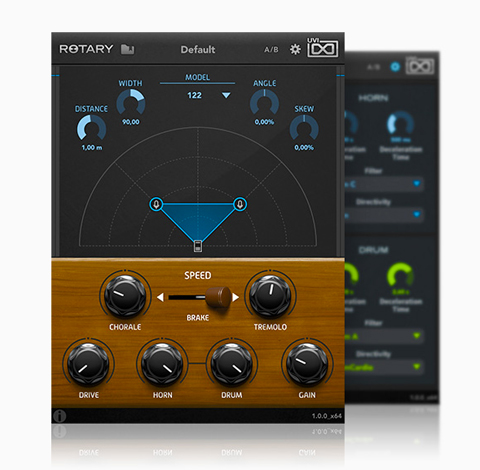Viewport: 480px width, 470px height.
Task: Click the Width knob
Action: (x=131, y=103)
